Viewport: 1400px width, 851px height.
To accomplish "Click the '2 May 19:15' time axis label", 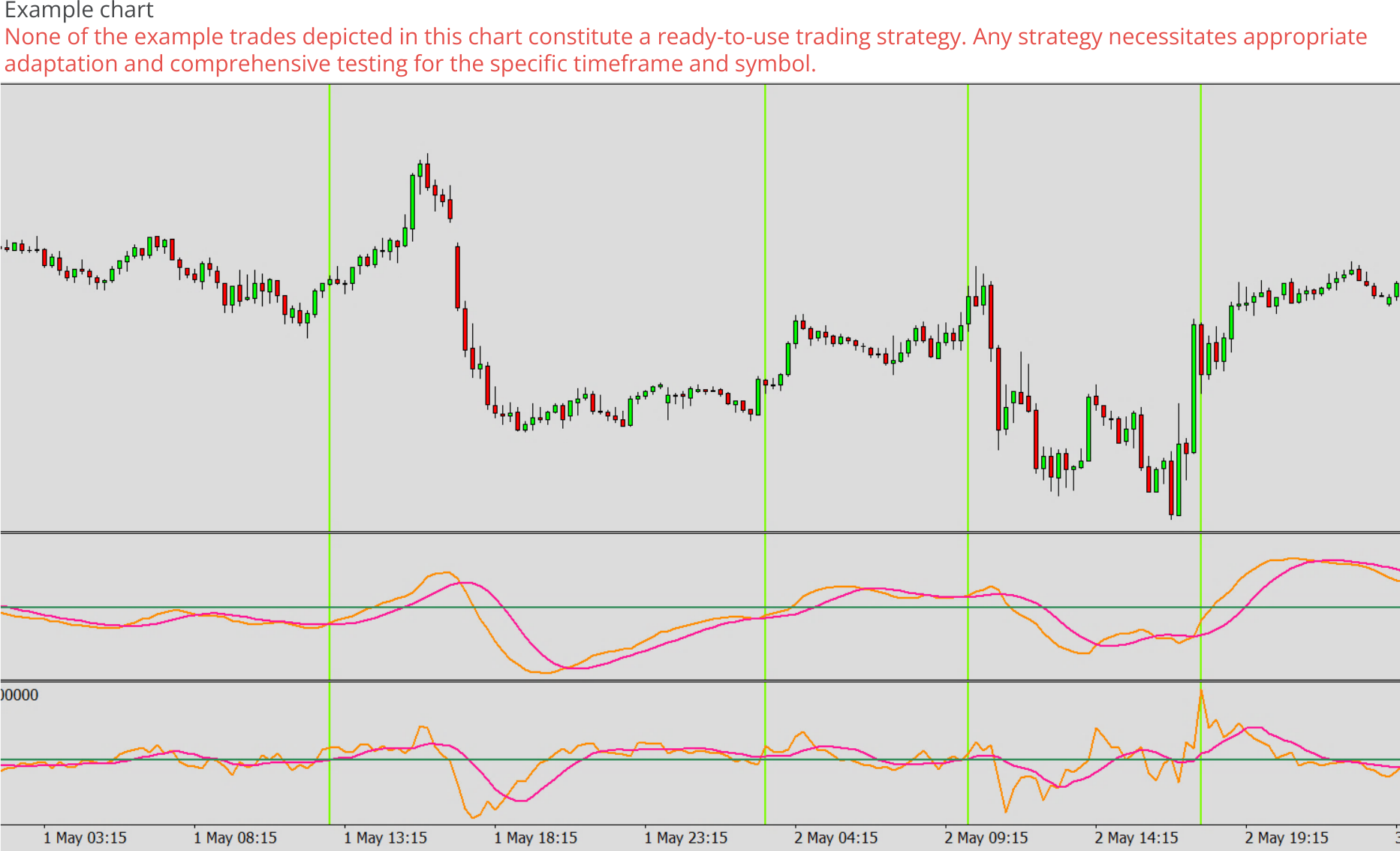I will [x=1286, y=837].
